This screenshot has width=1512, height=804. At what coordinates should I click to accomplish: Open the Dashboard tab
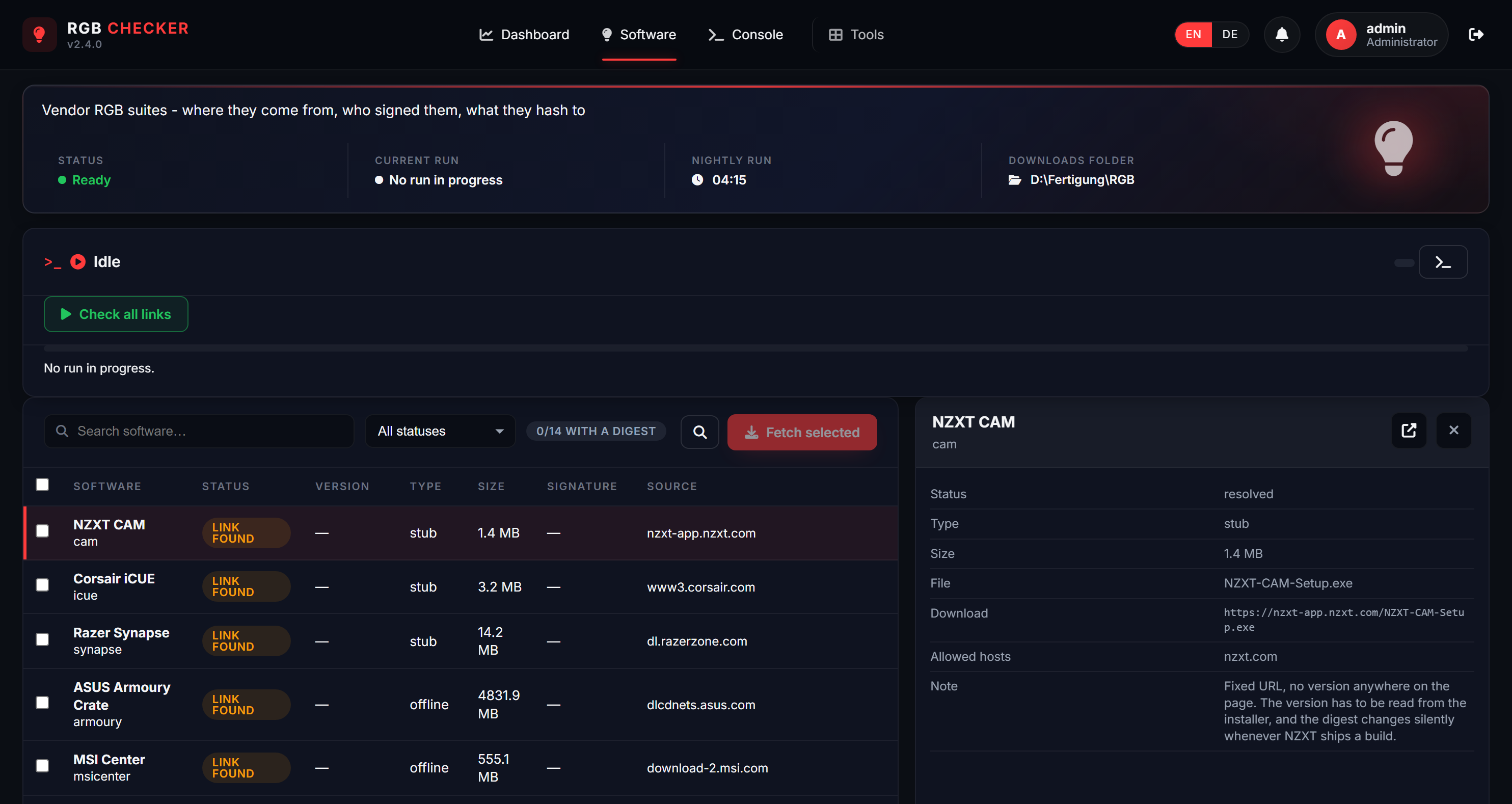pyautogui.click(x=524, y=35)
